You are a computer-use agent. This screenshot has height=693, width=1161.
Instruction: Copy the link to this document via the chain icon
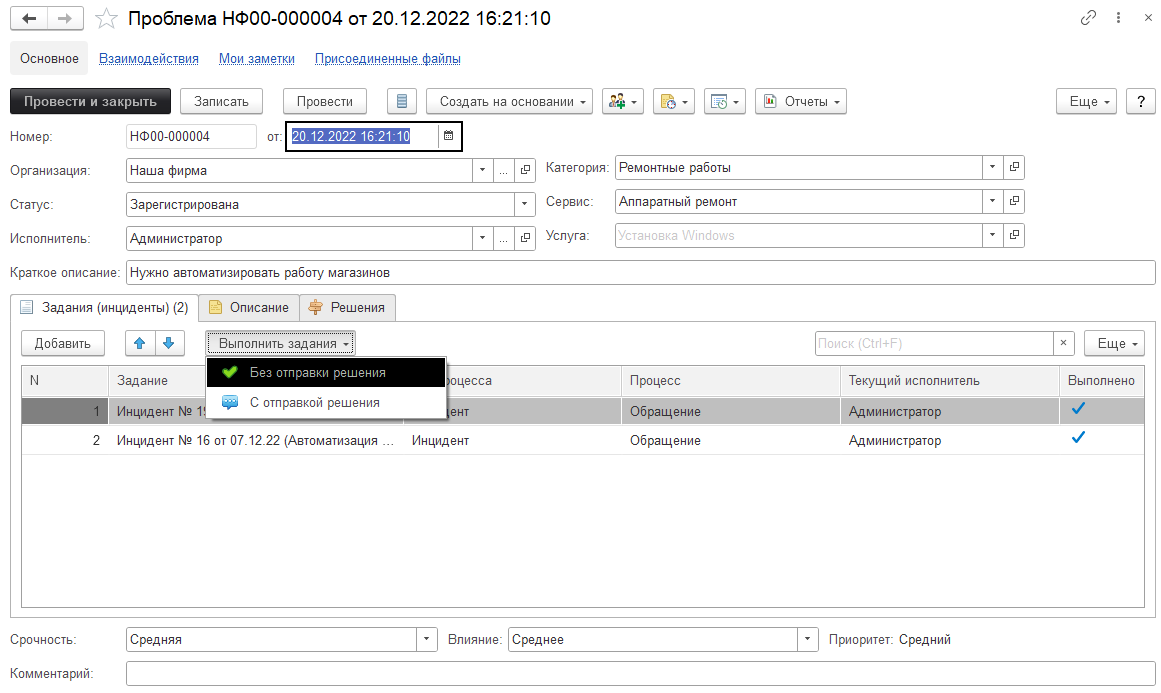pos(1089,19)
